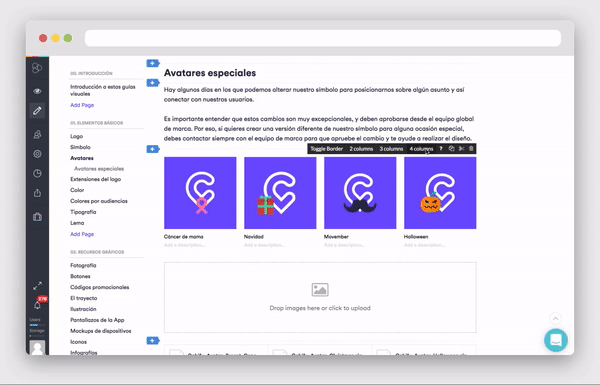The height and width of the screenshot is (385, 600).
Task: Open the briefcase icon in sidebar
Action: tap(37, 217)
